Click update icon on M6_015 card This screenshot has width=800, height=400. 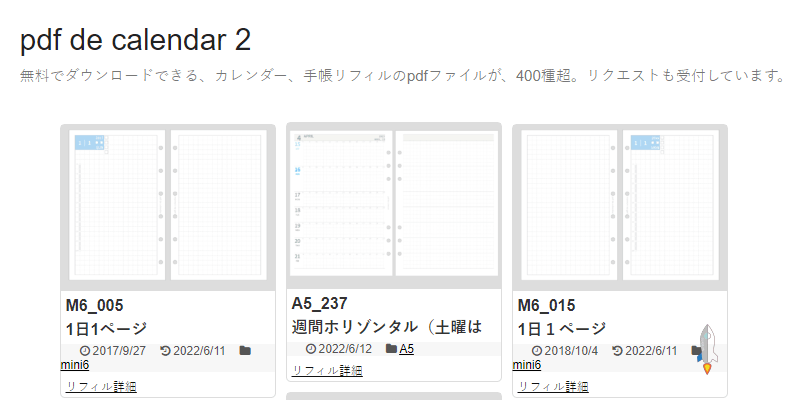click(617, 351)
